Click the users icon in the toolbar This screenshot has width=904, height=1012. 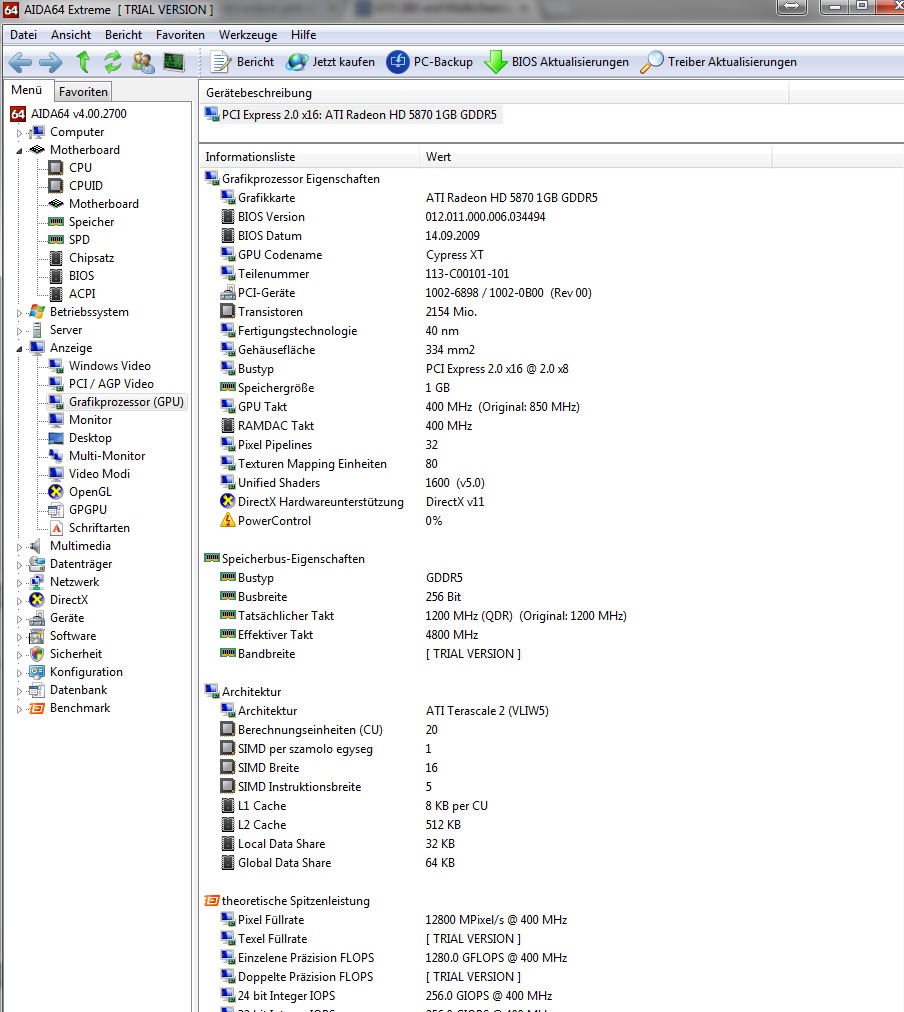pyautogui.click(x=143, y=63)
